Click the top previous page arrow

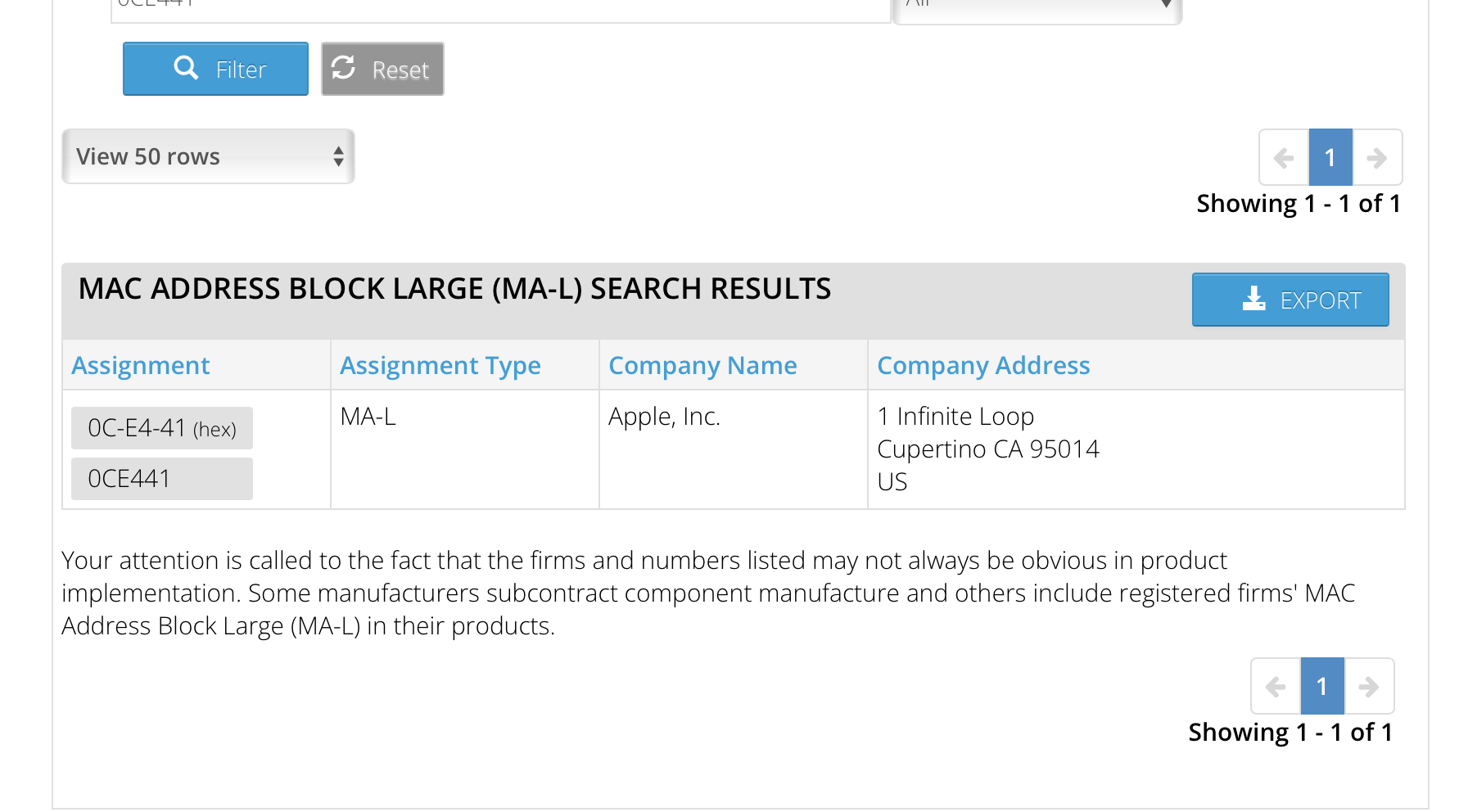(1284, 157)
